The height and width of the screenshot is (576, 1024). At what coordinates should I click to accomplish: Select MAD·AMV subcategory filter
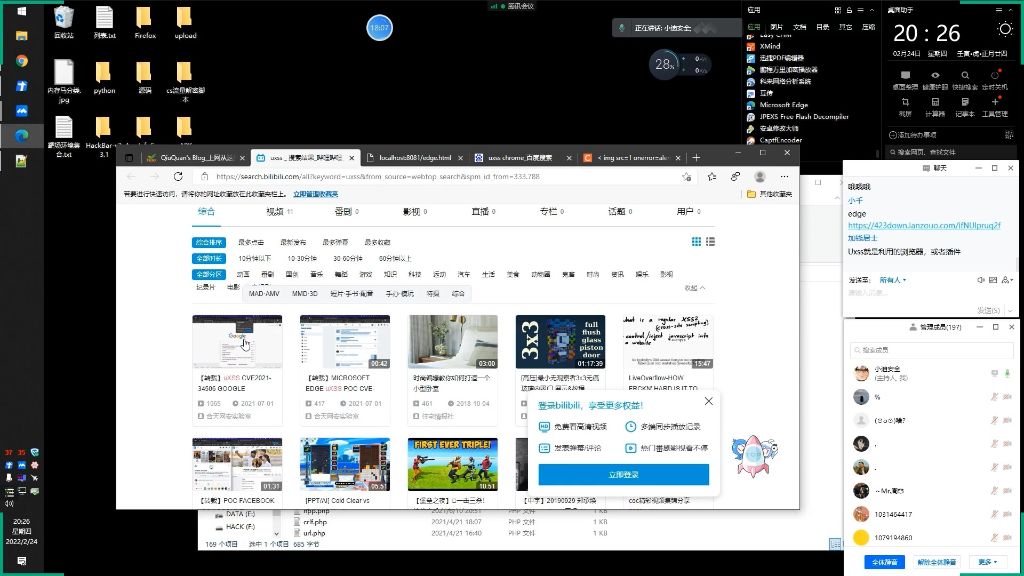264,294
